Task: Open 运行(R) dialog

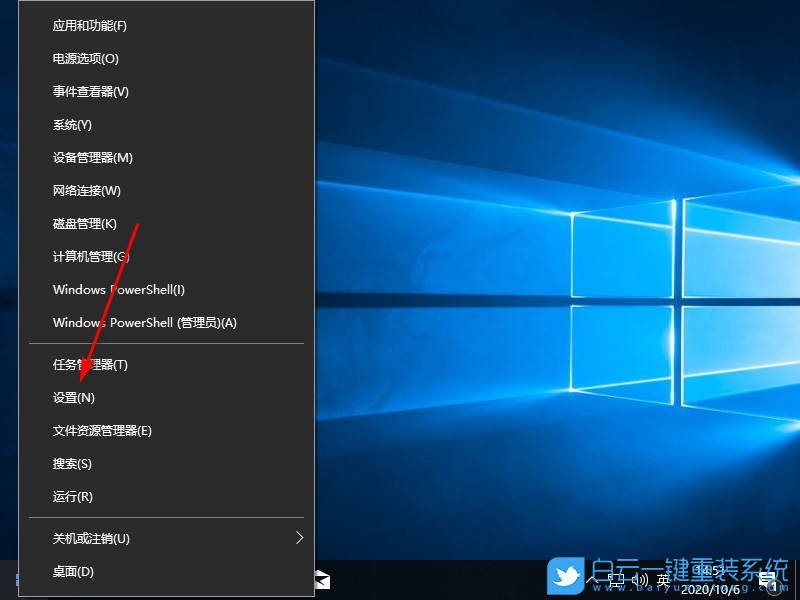Action: (72, 496)
